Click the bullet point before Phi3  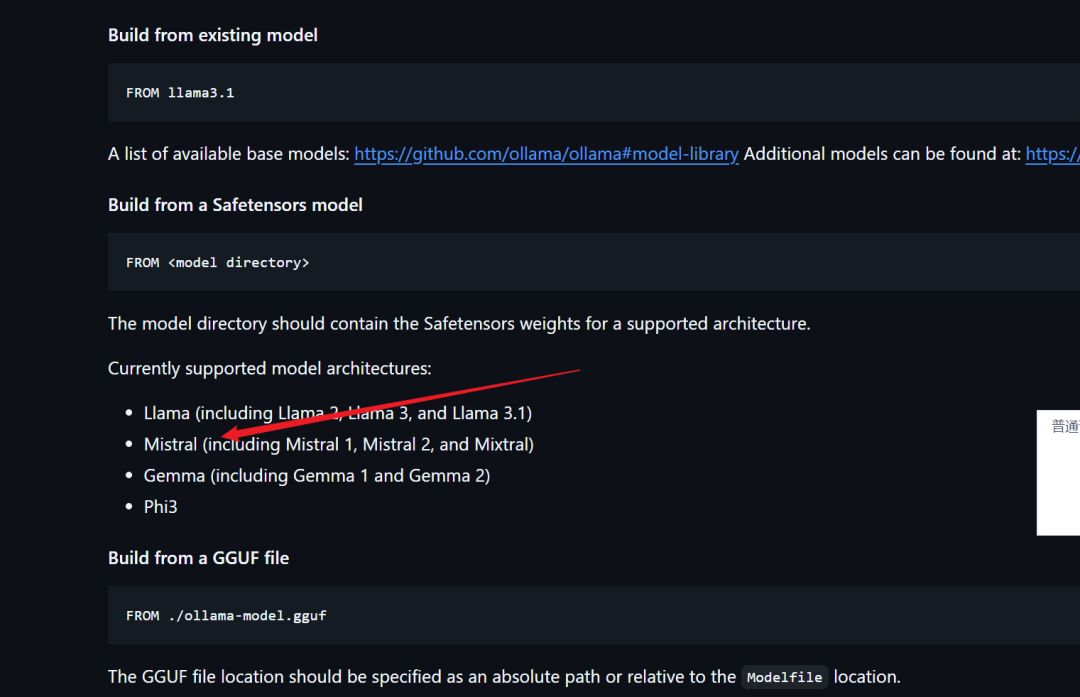click(x=129, y=507)
